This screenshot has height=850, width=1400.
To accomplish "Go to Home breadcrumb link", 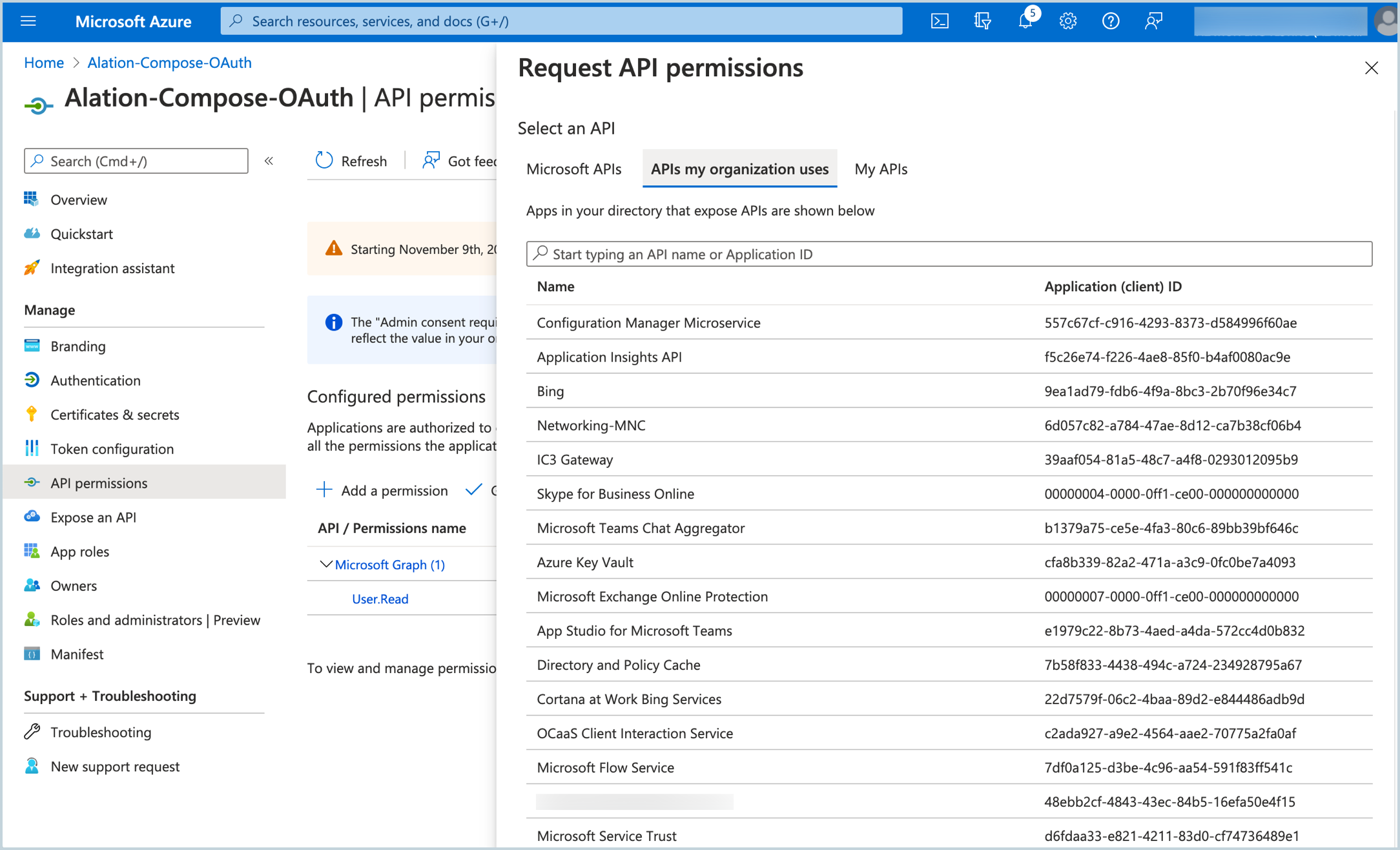I will pos(44,63).
